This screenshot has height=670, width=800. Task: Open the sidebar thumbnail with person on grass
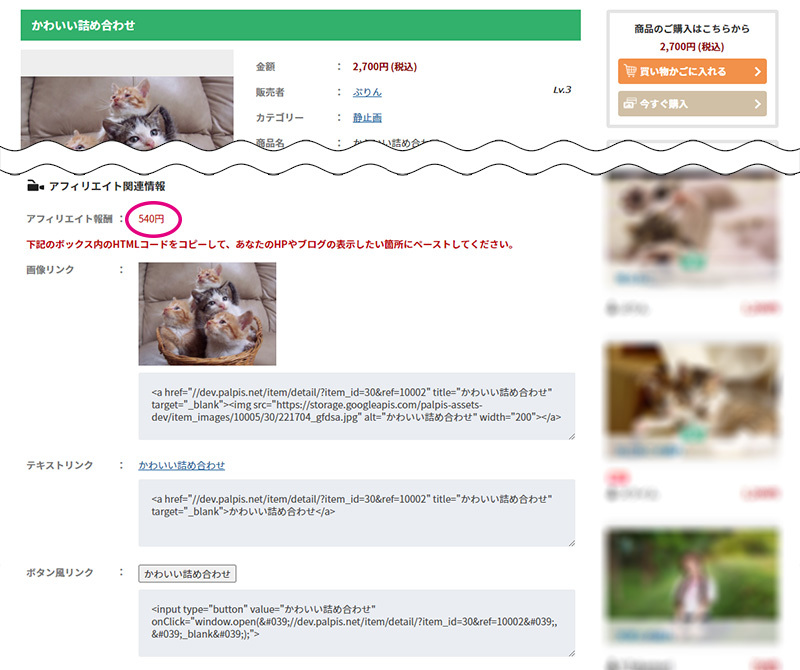692,584
